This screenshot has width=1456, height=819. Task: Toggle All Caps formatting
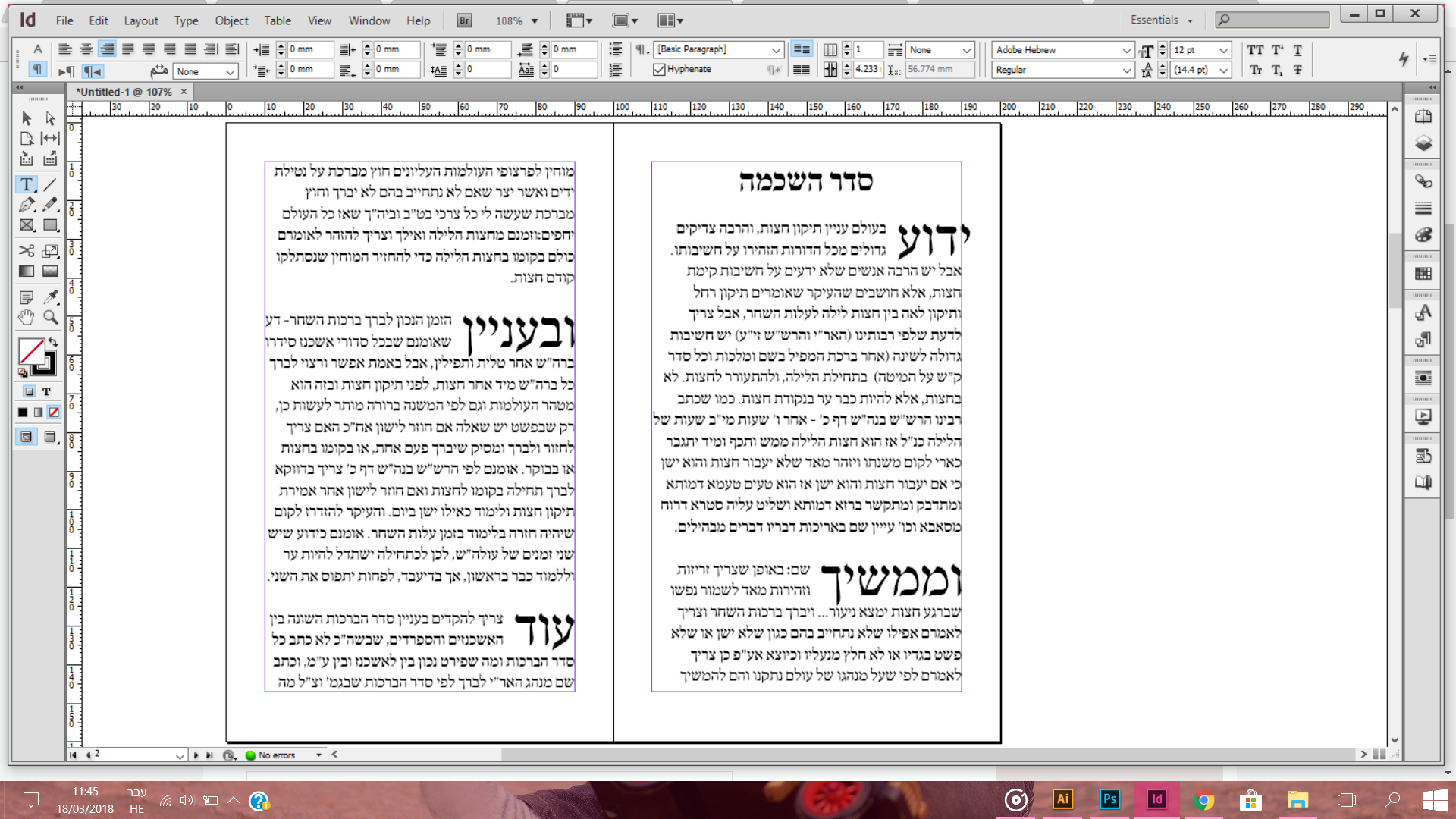[x=1256, y=50]
